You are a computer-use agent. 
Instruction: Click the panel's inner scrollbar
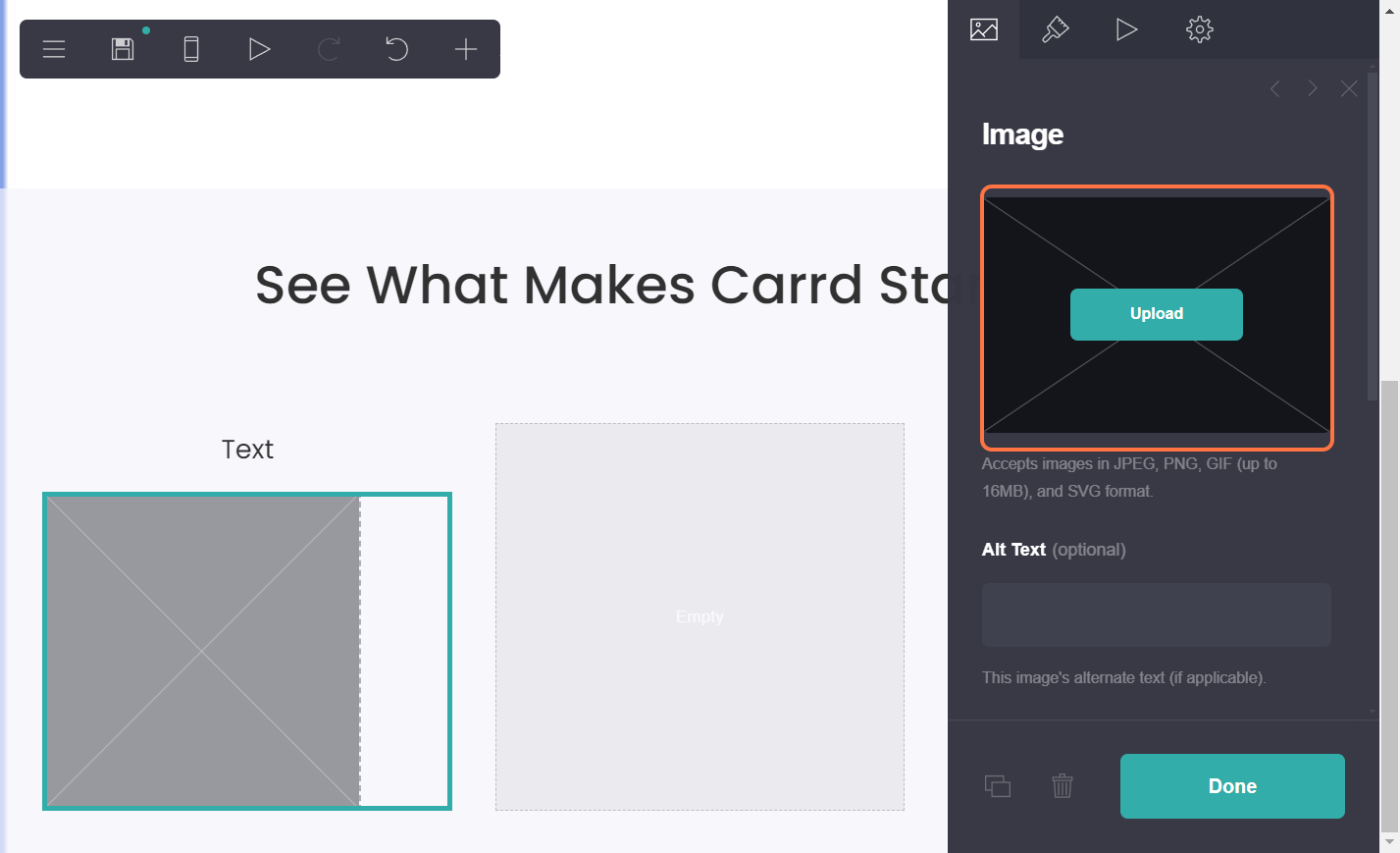(1373, 236)
